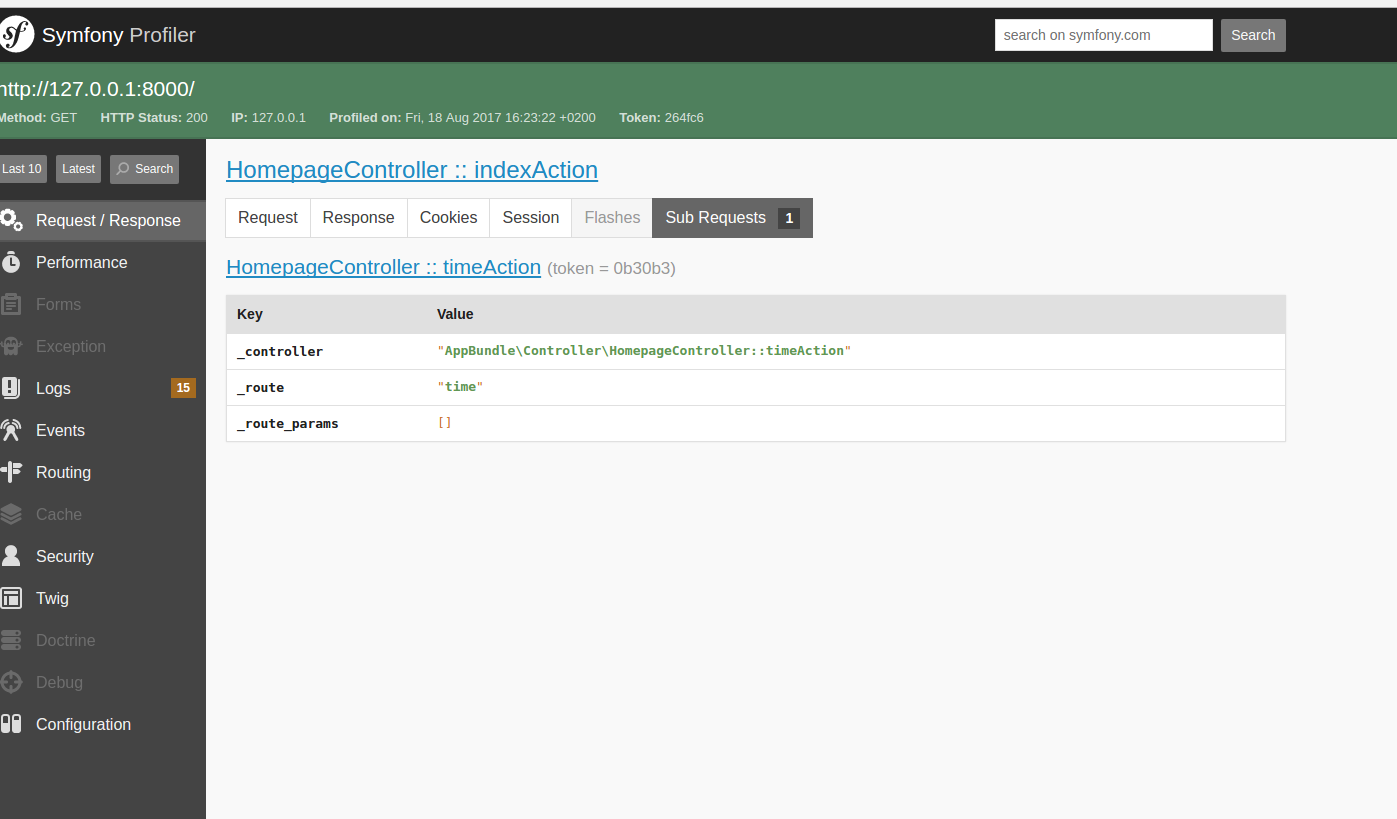The image size is (1397, 819).
Task: Select the disabled Doctrine menu entry
Action: point(103,640)
